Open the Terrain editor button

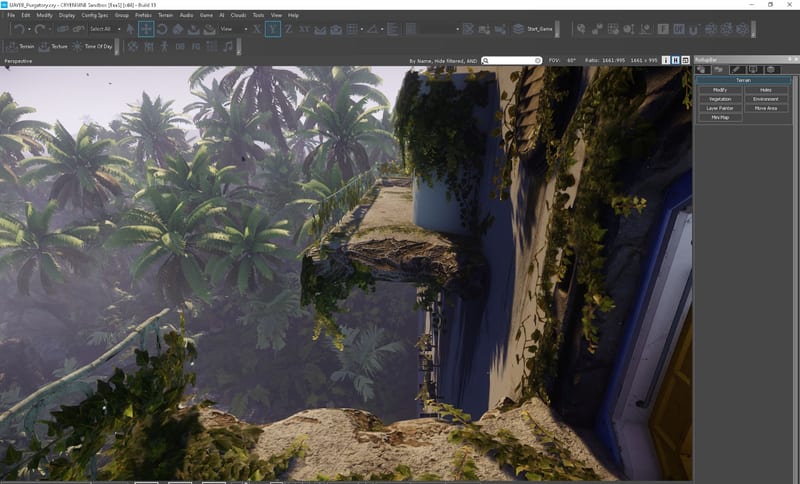[20, 46]
